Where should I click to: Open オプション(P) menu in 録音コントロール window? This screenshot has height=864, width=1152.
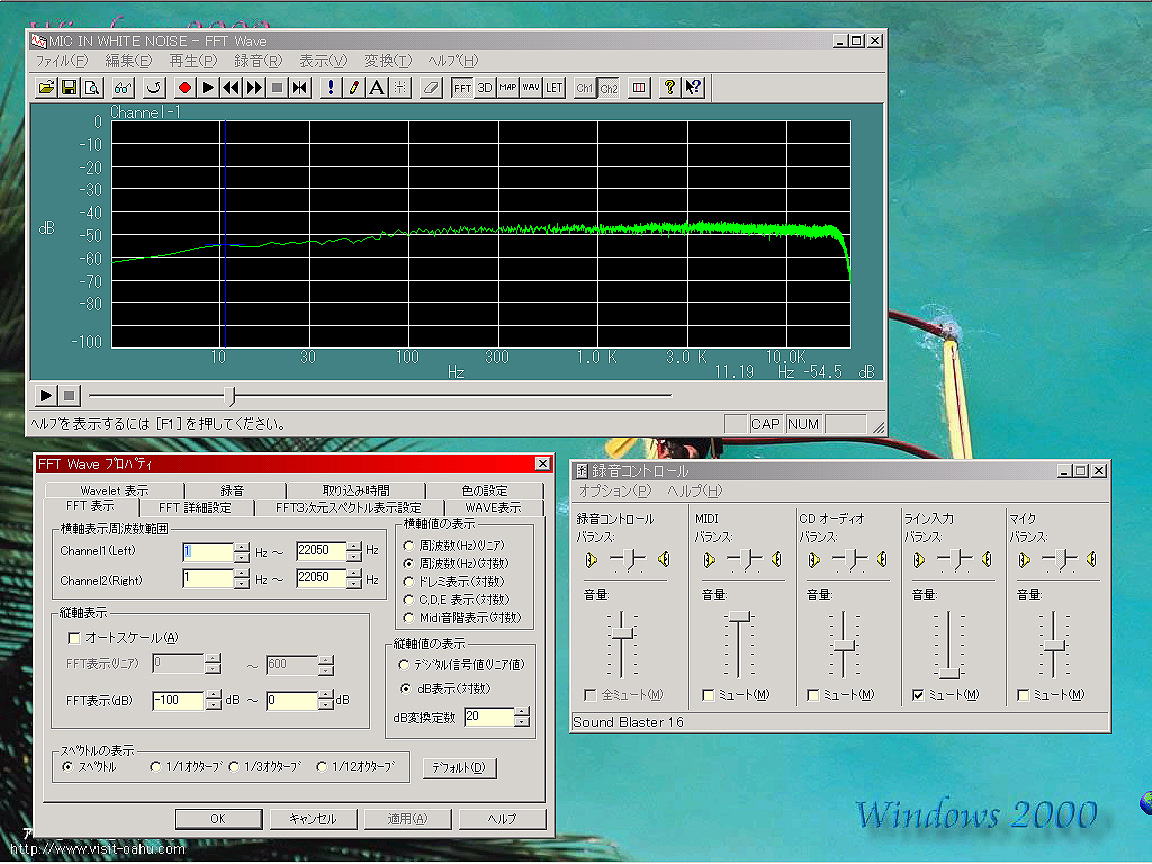click(x=615, y=491)
